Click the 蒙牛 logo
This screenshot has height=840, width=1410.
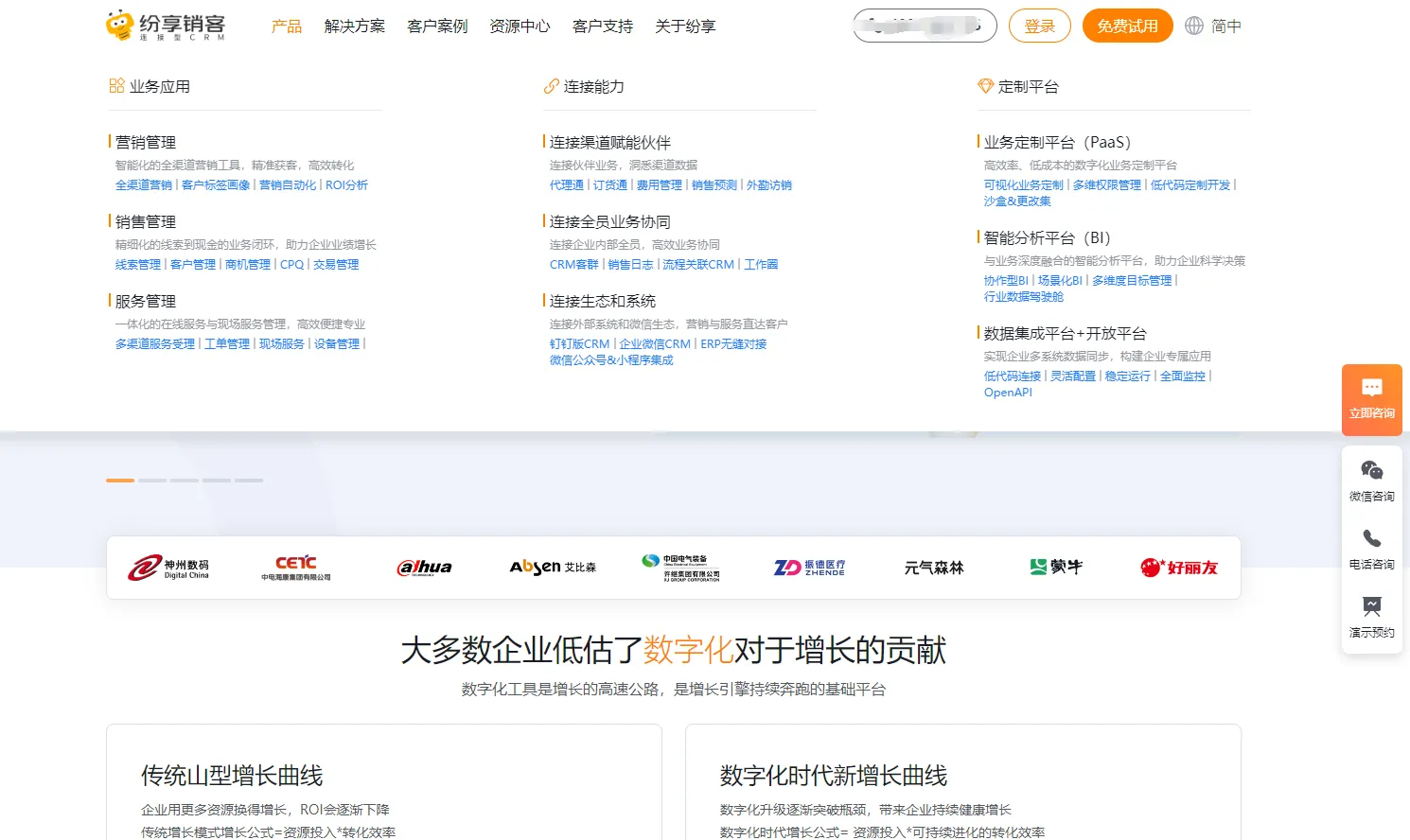(x=1056, y=567)
